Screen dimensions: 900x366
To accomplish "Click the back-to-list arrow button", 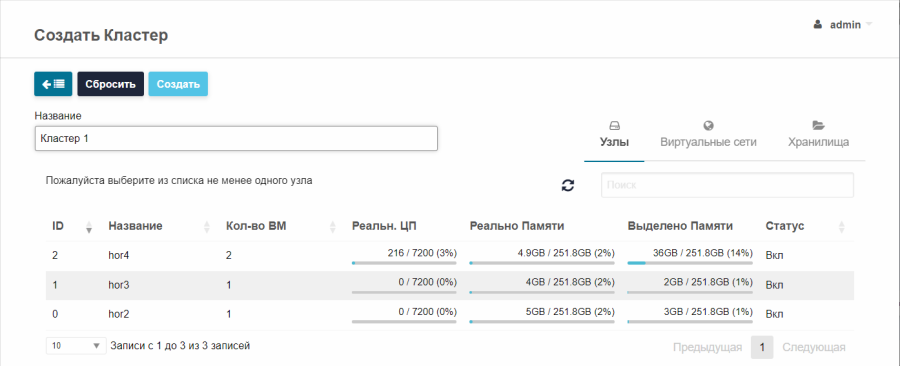I will coord(53,84).
